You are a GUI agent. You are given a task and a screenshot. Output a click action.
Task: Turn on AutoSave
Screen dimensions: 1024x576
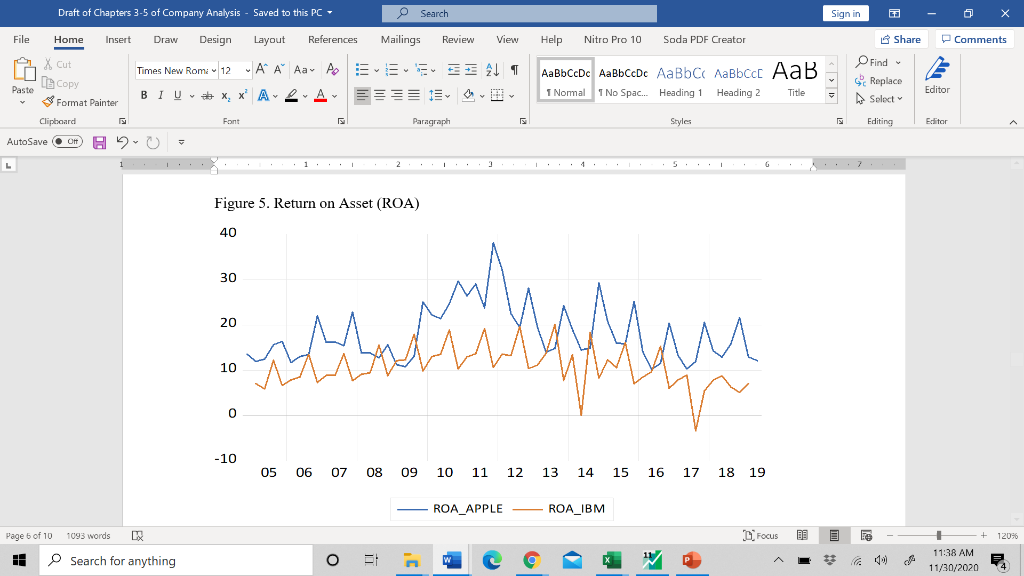[65, 142]
